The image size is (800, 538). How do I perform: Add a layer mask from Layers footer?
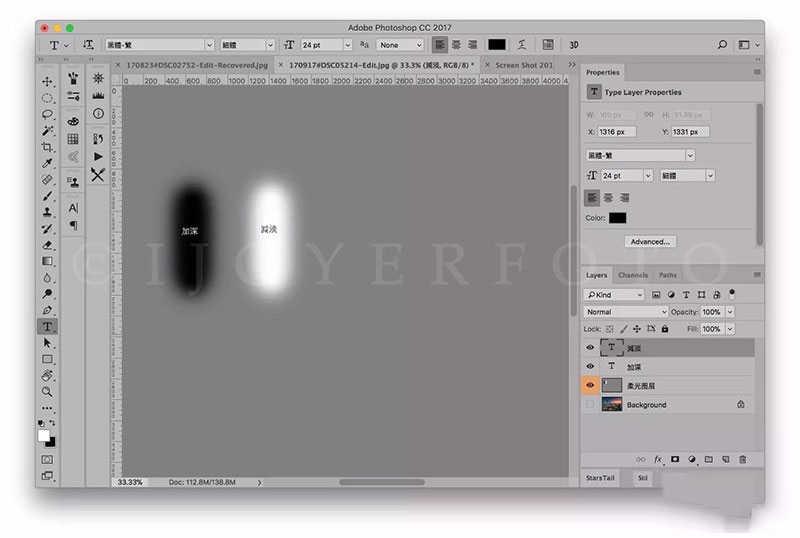pyautogui.click(x=675, y=459)
